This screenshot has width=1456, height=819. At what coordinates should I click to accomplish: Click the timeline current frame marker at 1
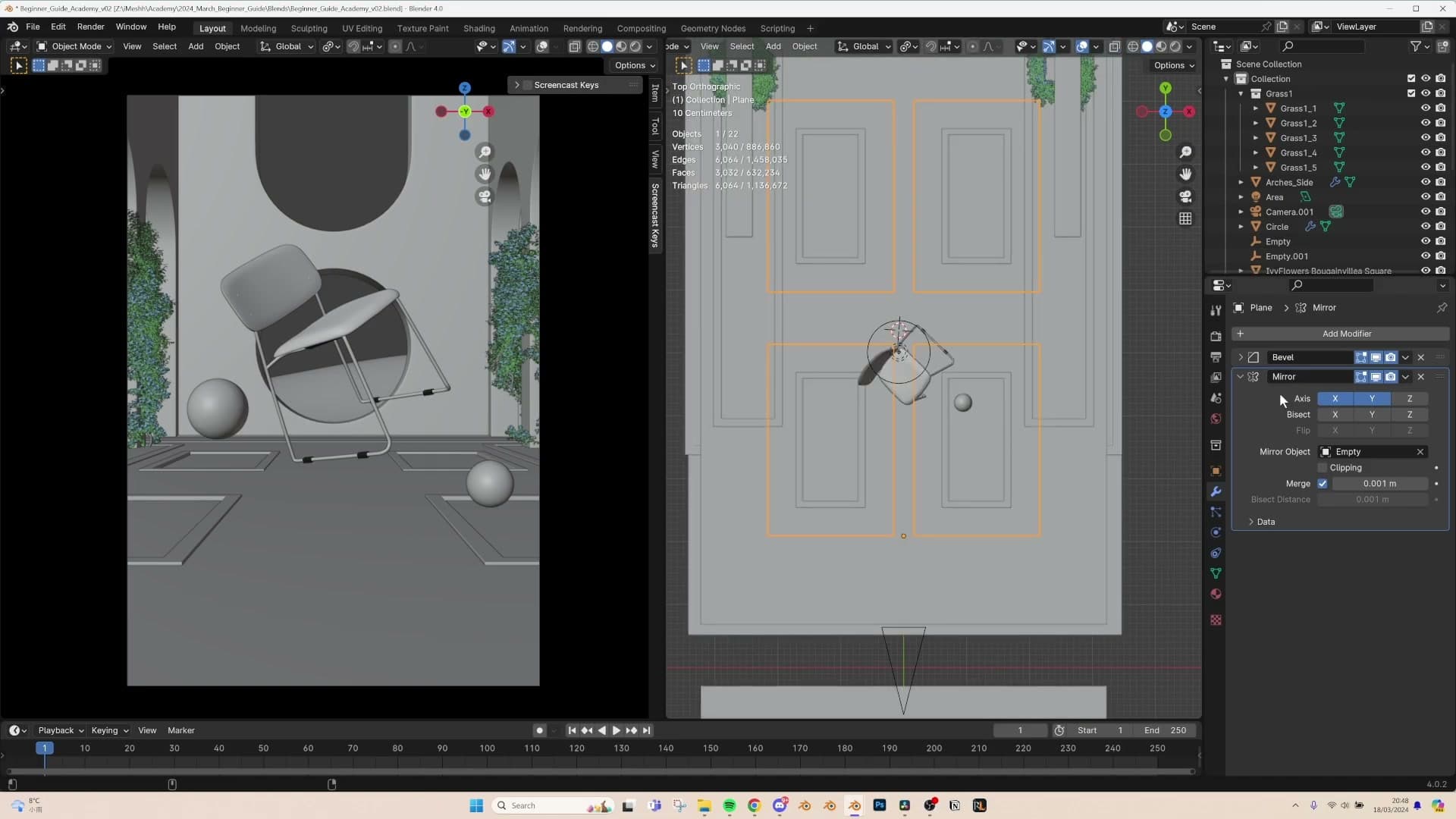click(x=45, y=748)
